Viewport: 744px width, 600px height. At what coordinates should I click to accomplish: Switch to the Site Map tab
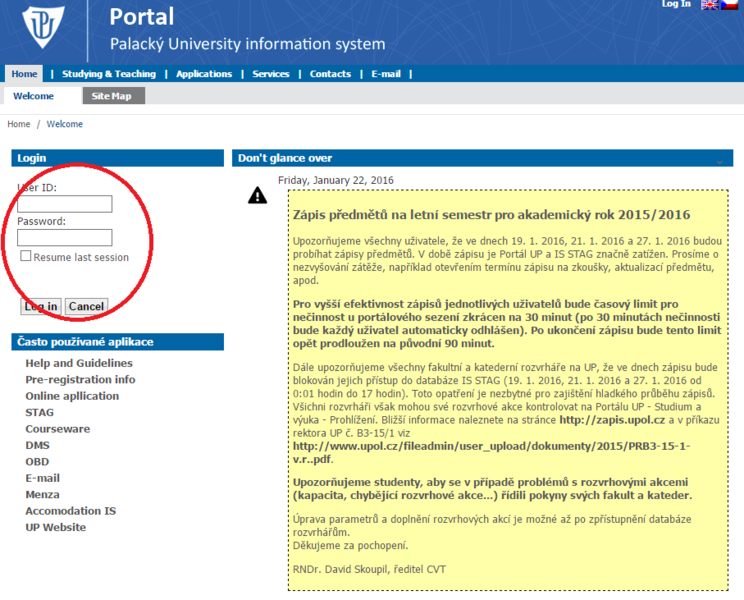click(111, 96)
